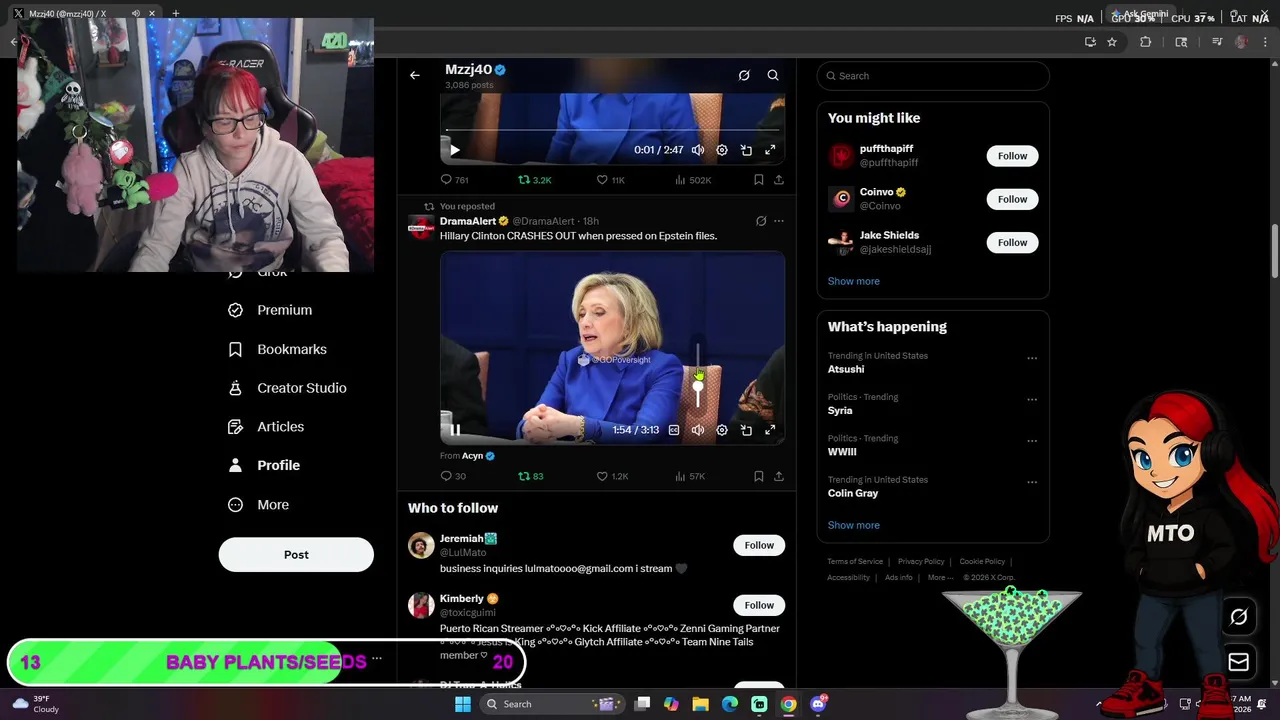The image size is (1280, 720).
Task: Open floating Messages envelope button
Action: click(1239, 662)
